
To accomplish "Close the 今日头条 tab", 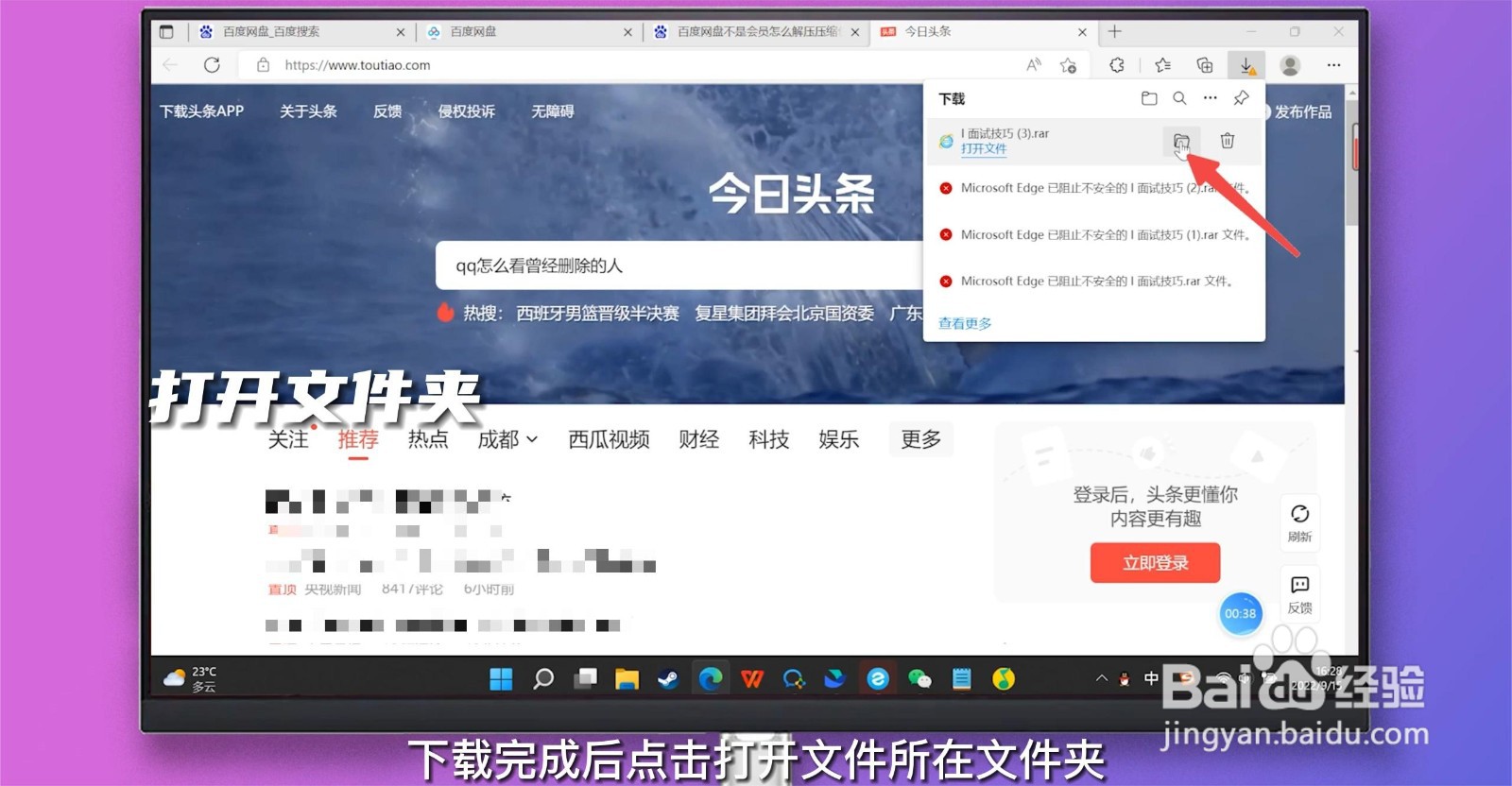I will [x=1082, y=32].
